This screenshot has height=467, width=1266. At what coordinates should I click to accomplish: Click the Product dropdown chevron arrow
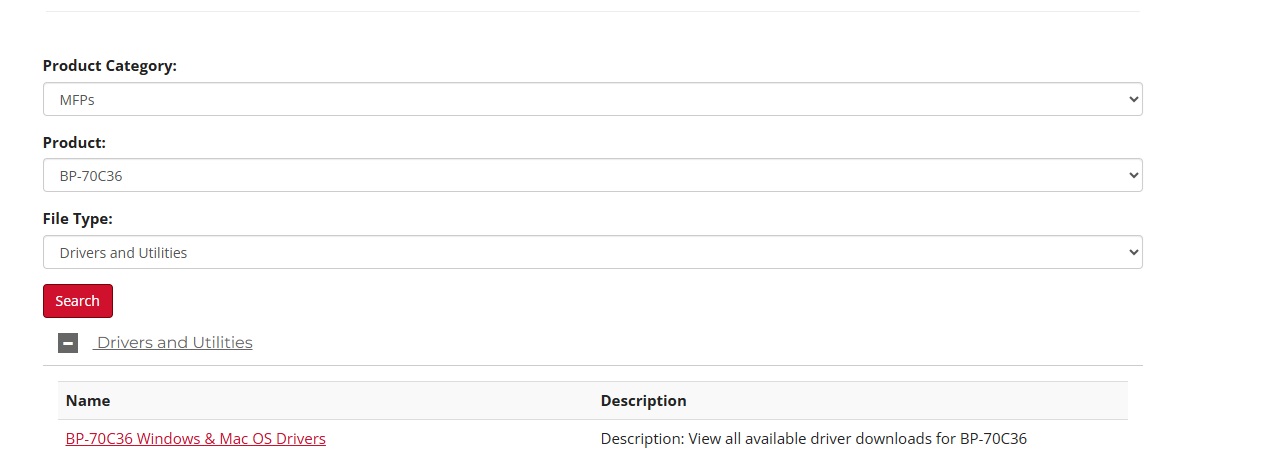click(x=1133, y=175)
